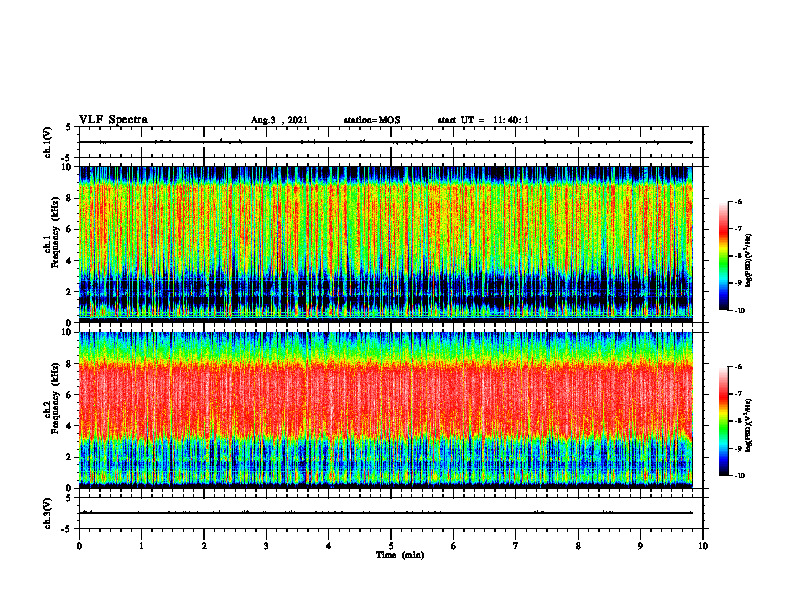The height and width of the screenshot is (612, 792).
Task: Click the "-5" tick on the ch.3(V) axis
Action: tap(68, 529)
